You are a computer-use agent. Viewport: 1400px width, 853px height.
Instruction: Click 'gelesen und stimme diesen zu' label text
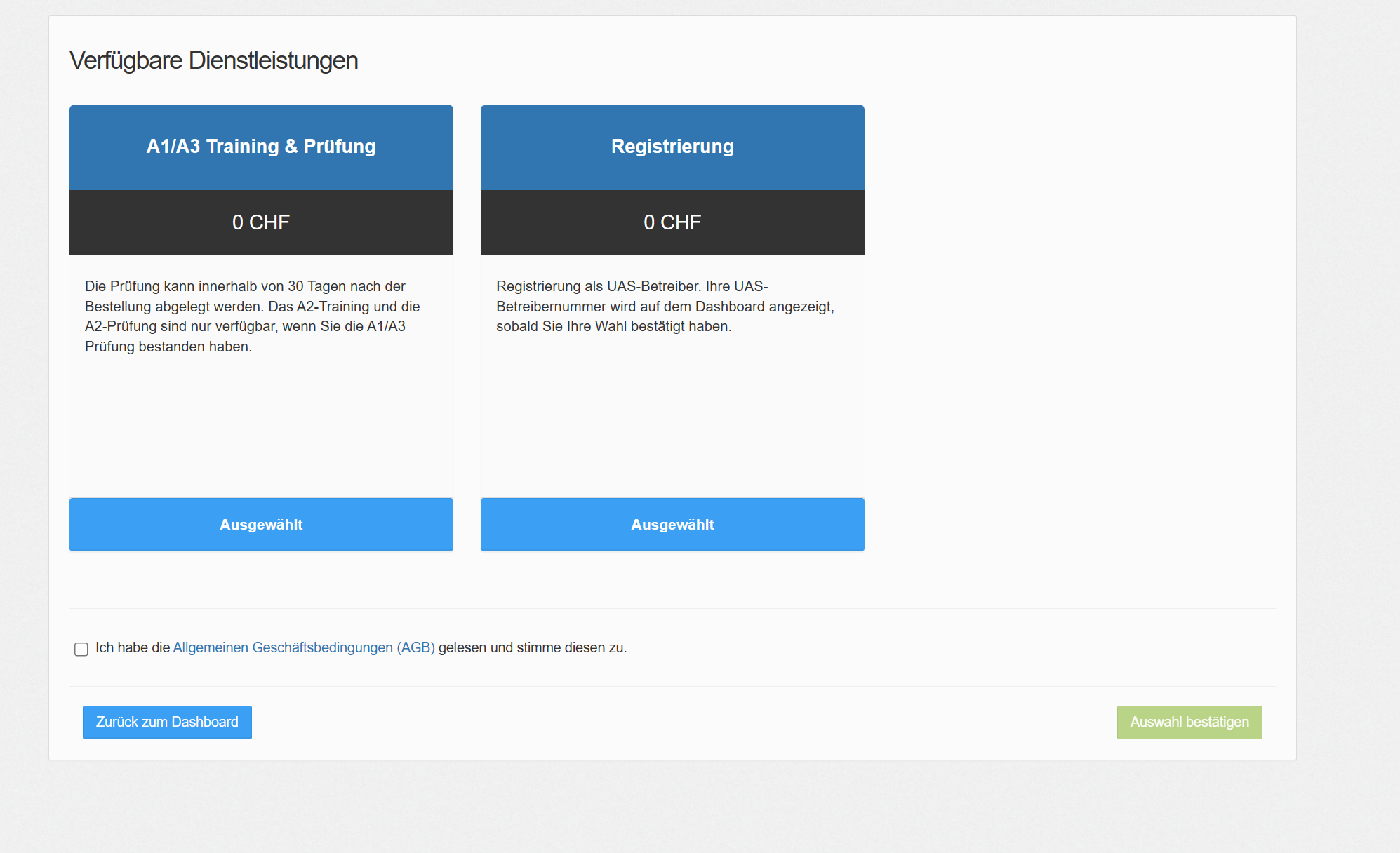coord(532,647)
